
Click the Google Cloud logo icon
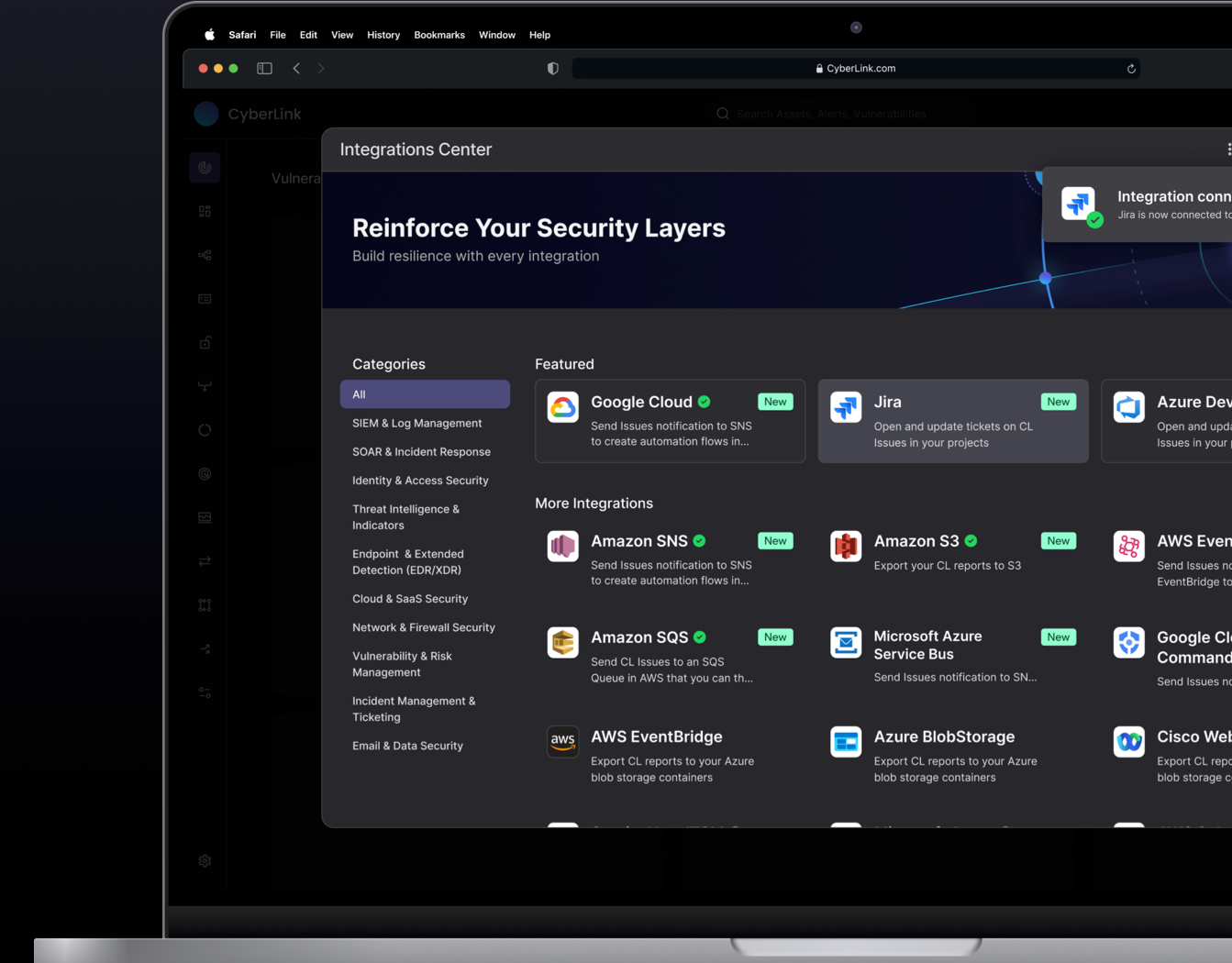pos(563,407)
